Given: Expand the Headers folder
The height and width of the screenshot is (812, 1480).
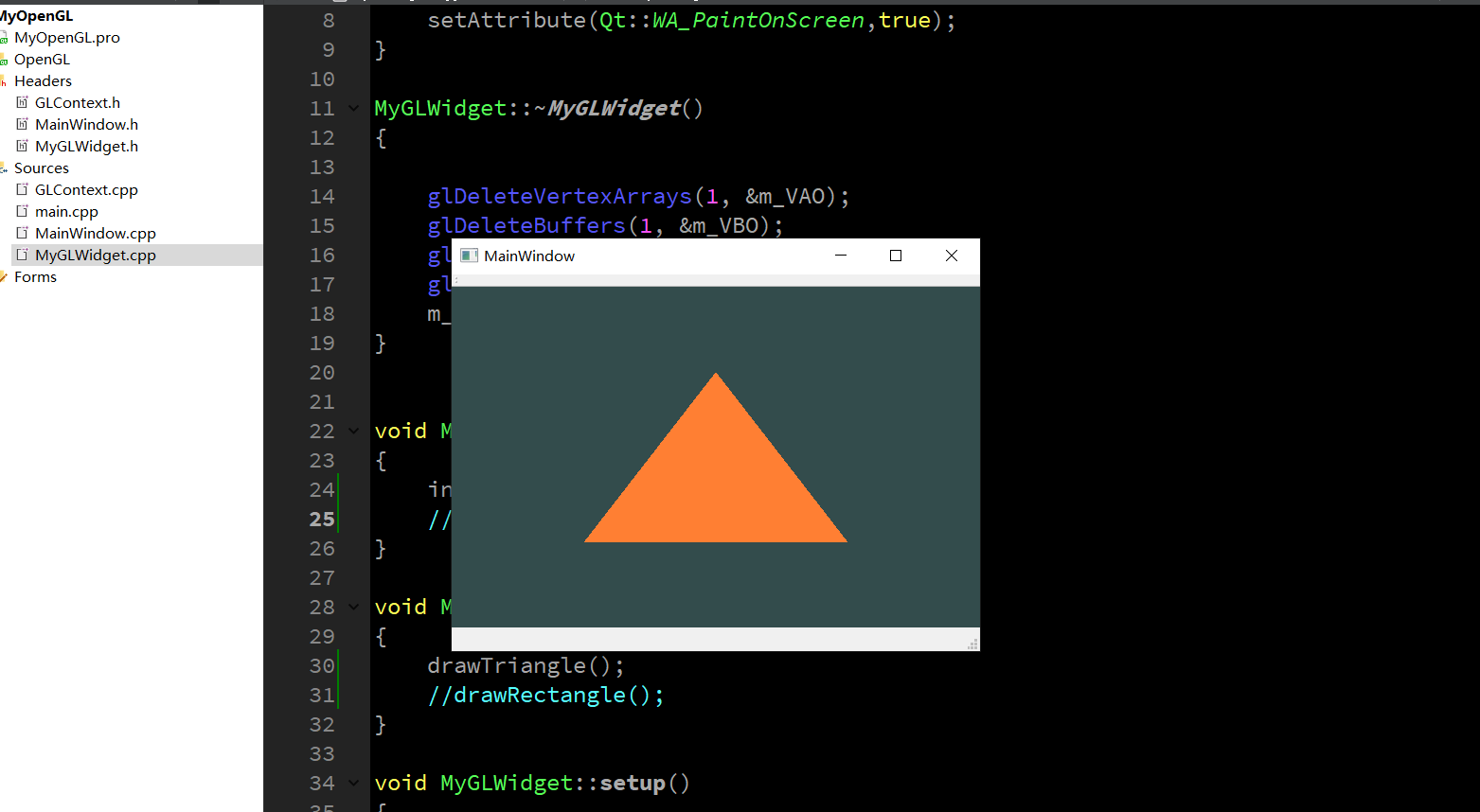Looking at the screenshot, I should [43, 81].
